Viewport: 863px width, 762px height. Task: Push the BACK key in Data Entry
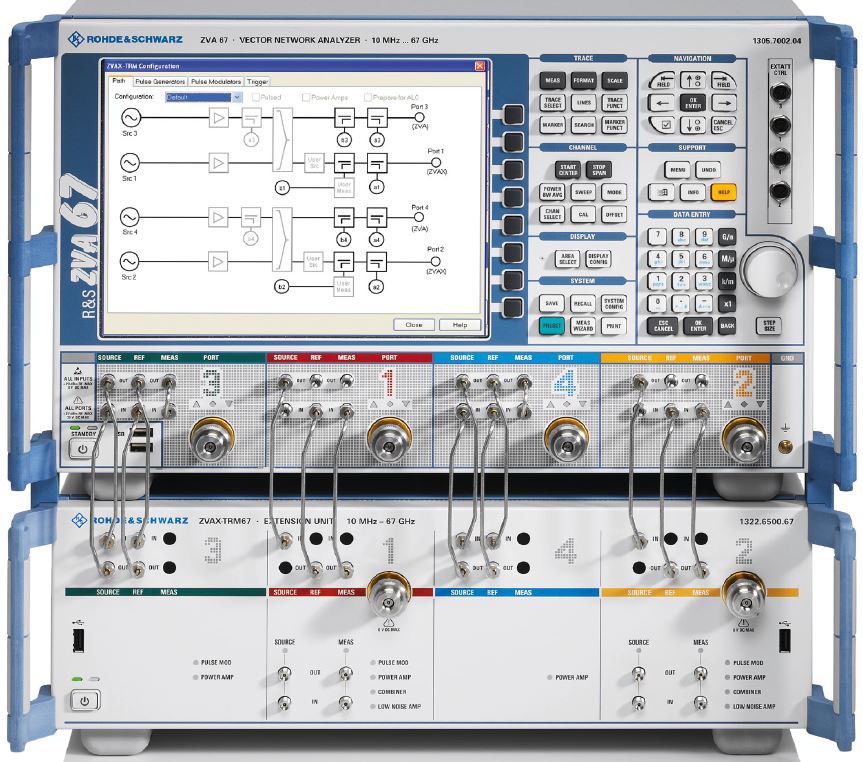(x=727, y=326)
